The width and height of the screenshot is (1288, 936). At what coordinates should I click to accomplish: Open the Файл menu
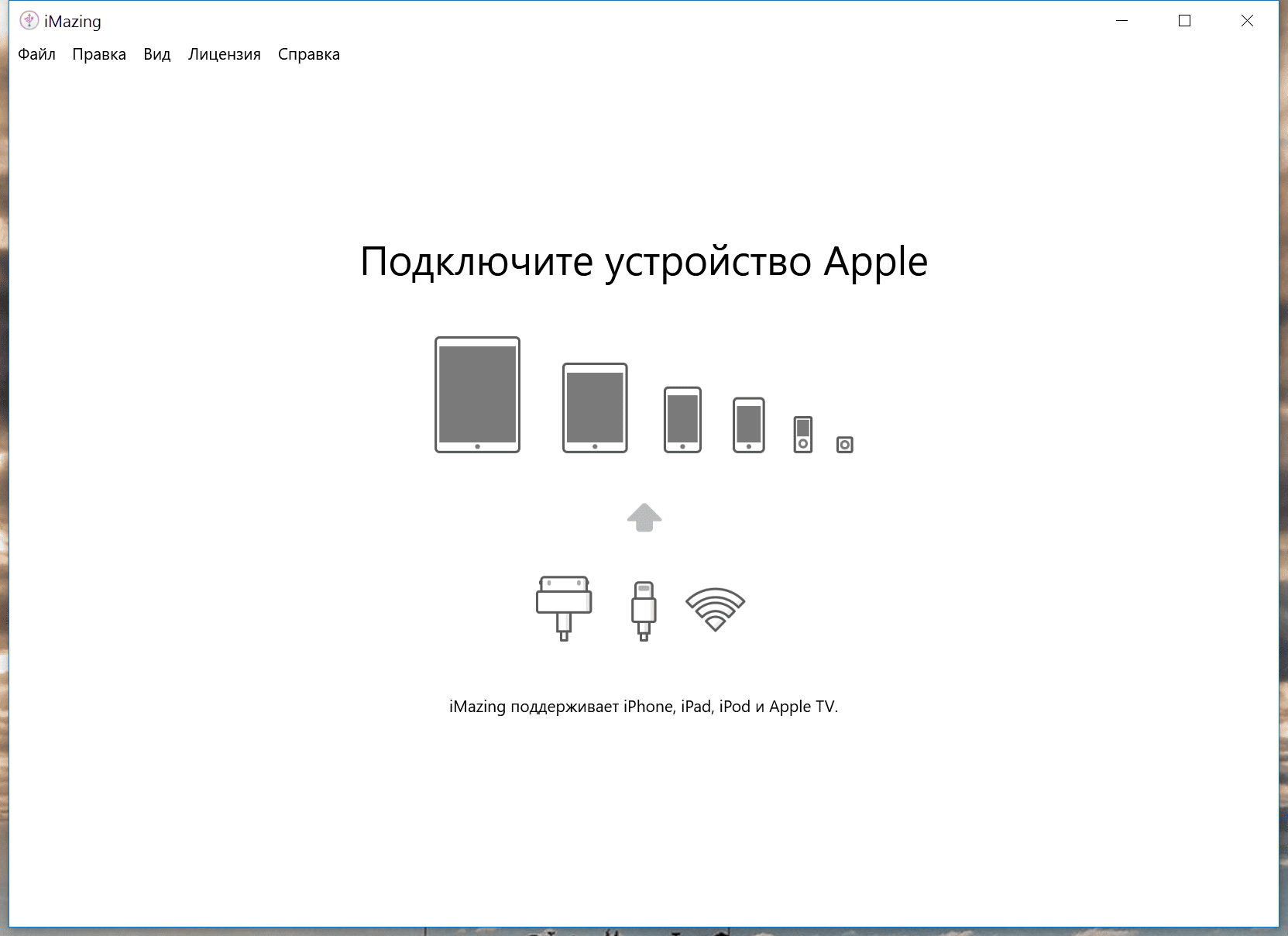click(x=36, y=54)
